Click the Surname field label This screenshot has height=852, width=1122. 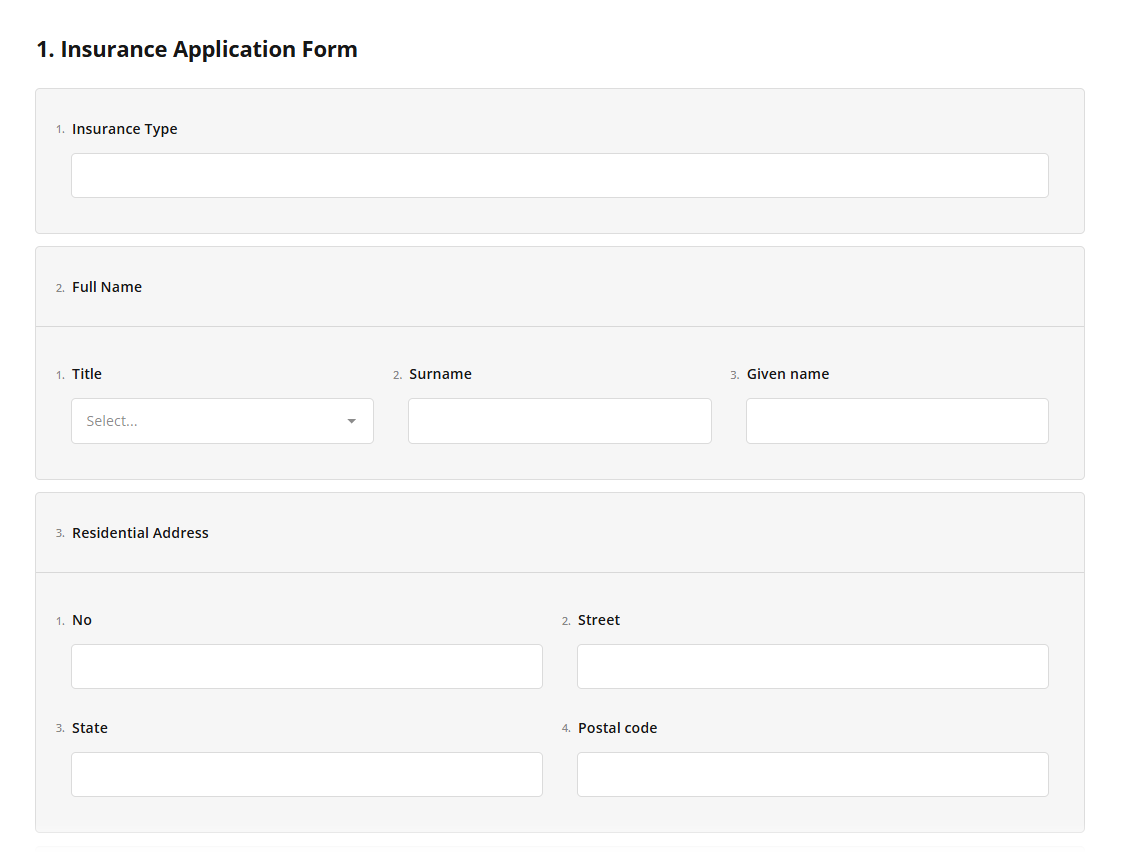pyautogui.click(x=440, y=374)
